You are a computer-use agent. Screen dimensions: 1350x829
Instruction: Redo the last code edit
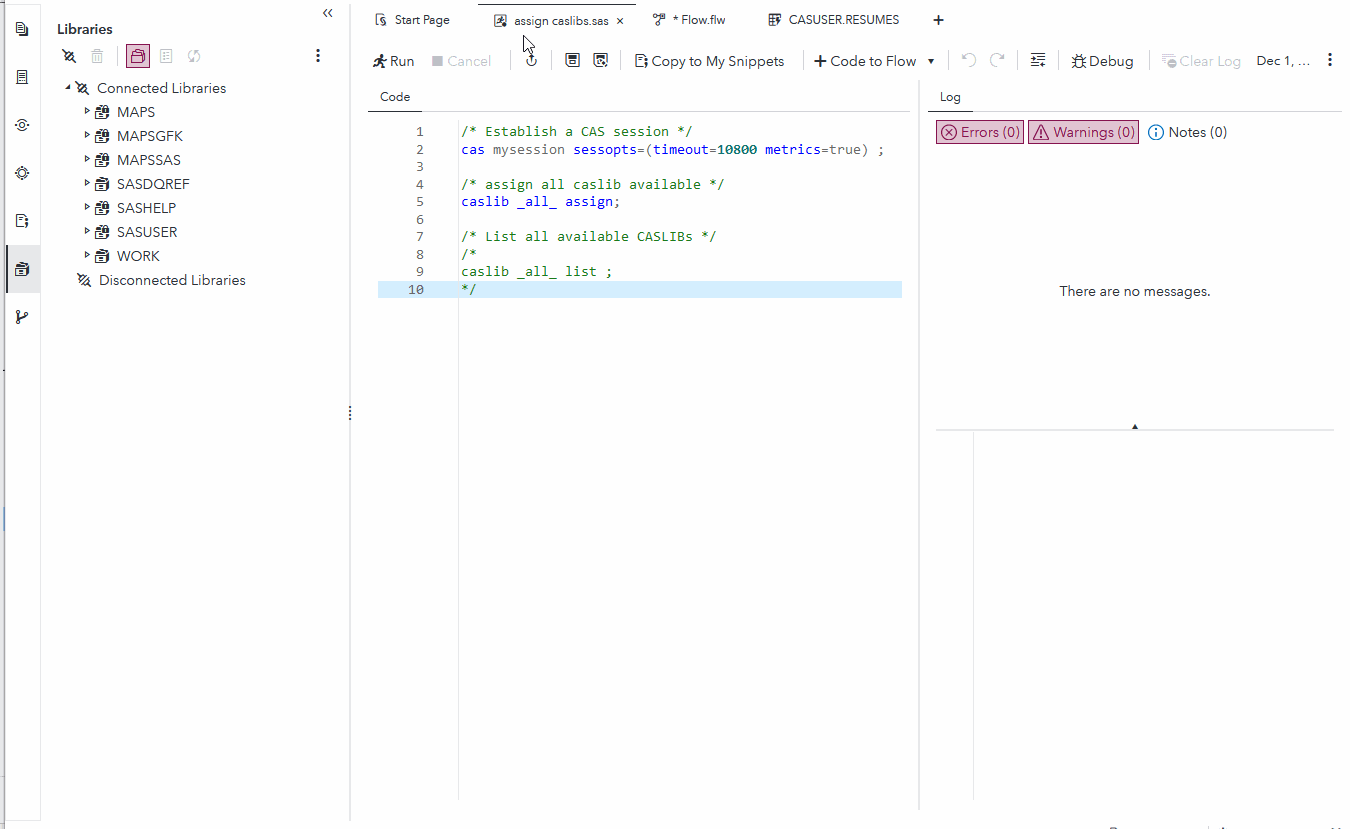coord(997,61)
